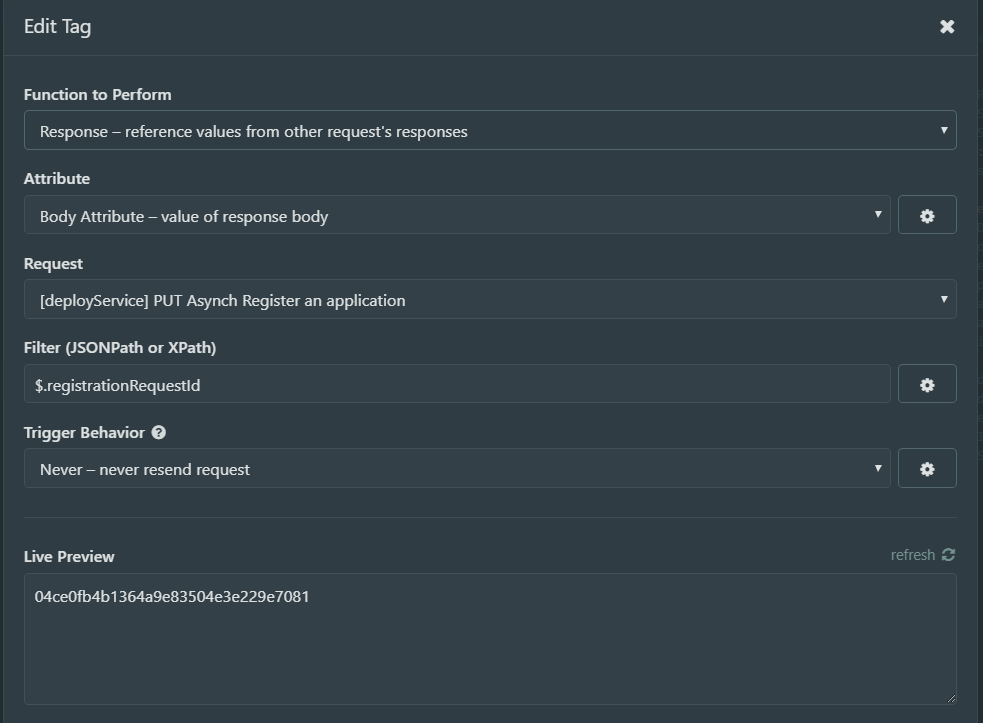This screenshot has height=723, width=983.
Task: Click the Trigger Behavior label text
Action: (x=84, y=433)
